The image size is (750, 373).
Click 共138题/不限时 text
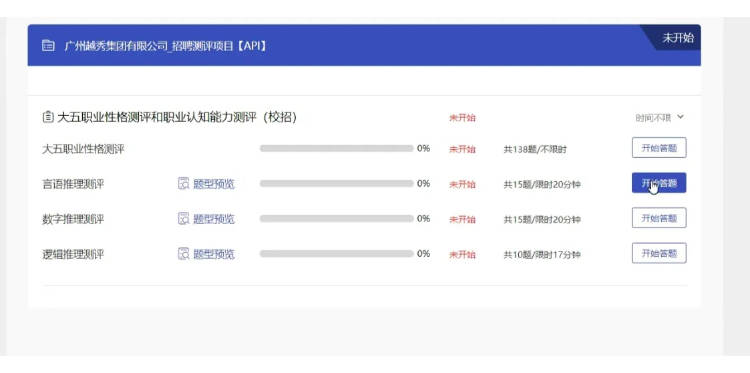pos(535,150)
